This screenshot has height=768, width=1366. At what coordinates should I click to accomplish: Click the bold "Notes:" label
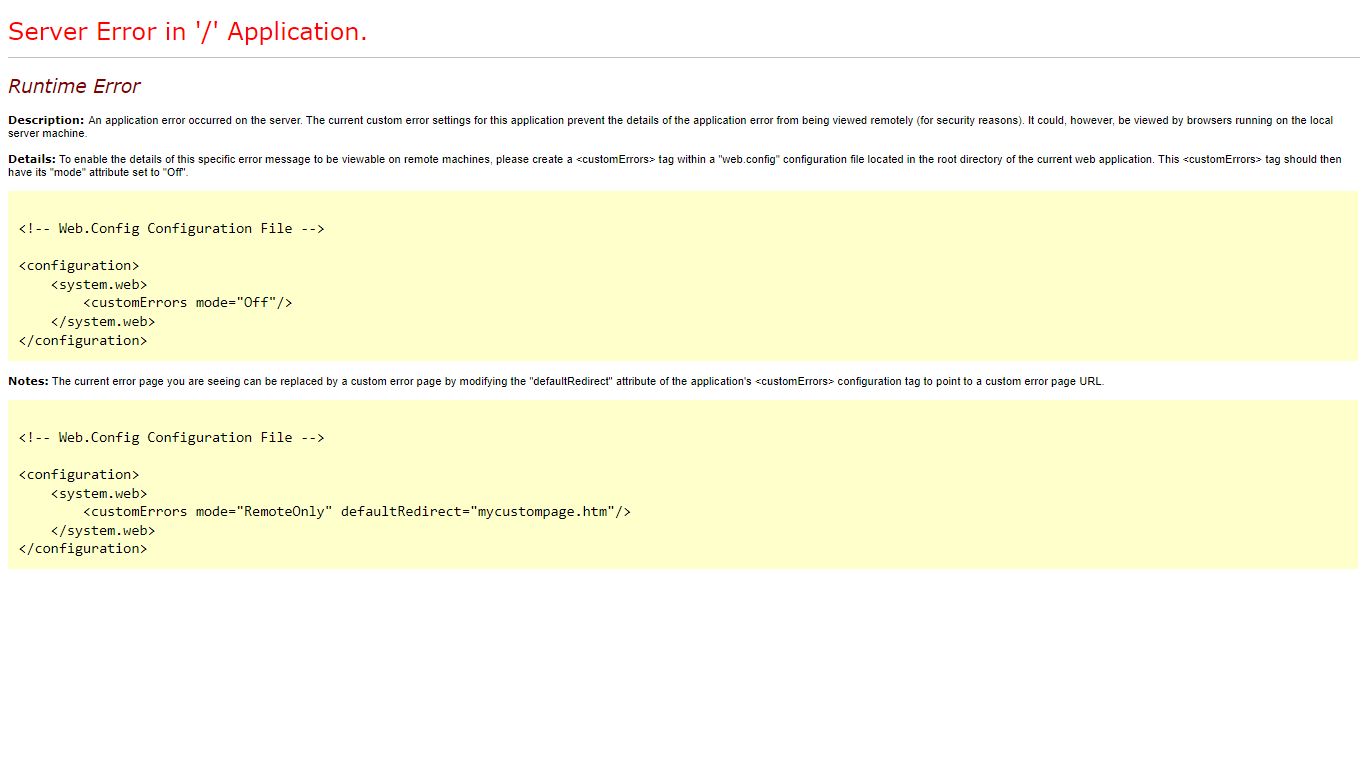28,381
